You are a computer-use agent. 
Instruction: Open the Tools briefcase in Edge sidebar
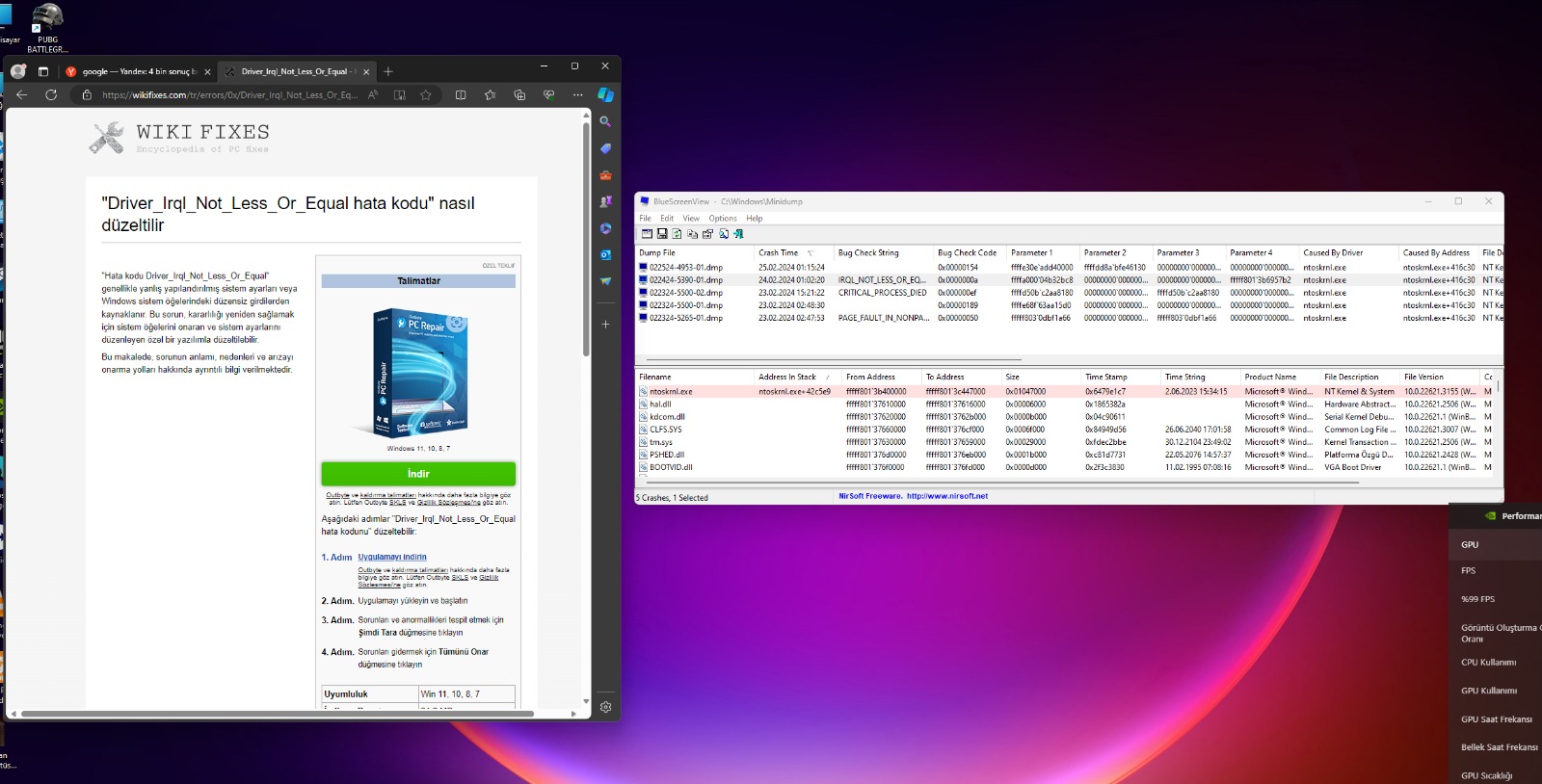pos(605,175)
